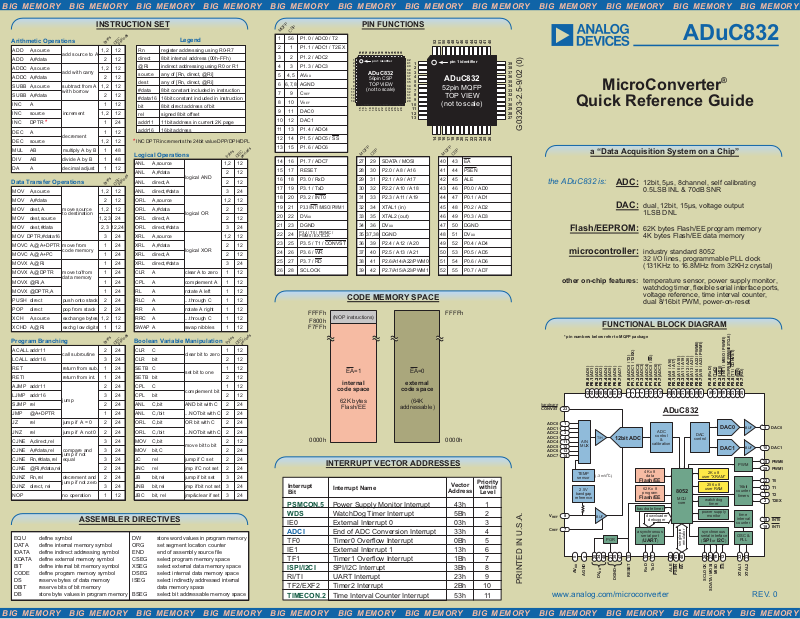Click the NOP instruction row
The width and height of the screenshot is (800, 619).
coord(68,495)
